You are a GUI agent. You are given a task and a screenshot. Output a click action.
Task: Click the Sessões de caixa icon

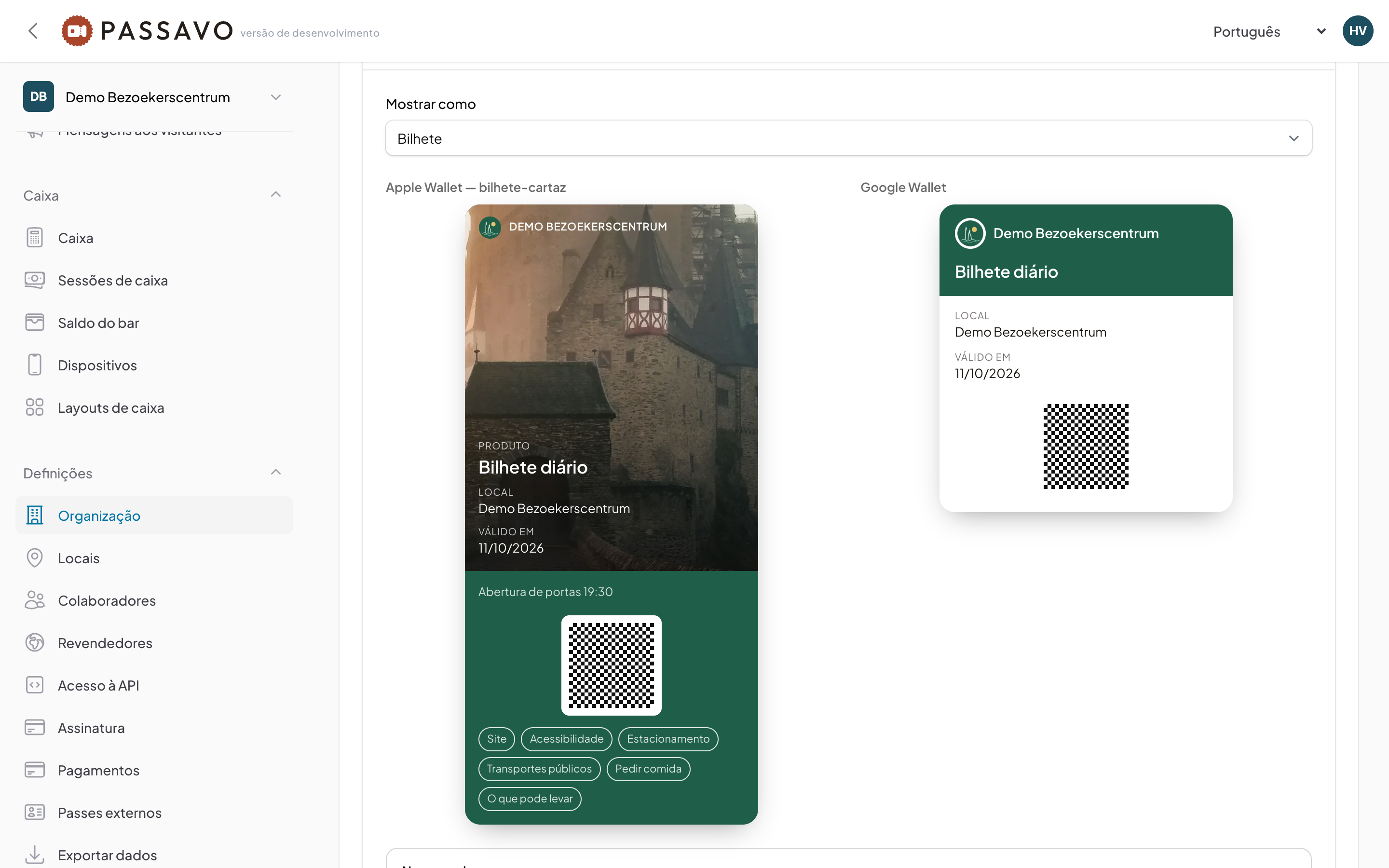coord(34,280)
